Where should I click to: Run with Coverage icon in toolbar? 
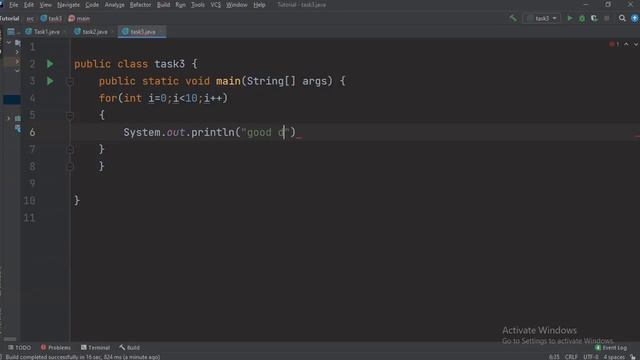[x=594, y=18]
